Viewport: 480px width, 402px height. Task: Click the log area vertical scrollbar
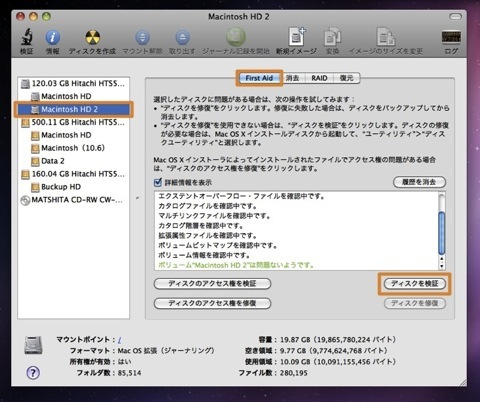click(442, 231)
